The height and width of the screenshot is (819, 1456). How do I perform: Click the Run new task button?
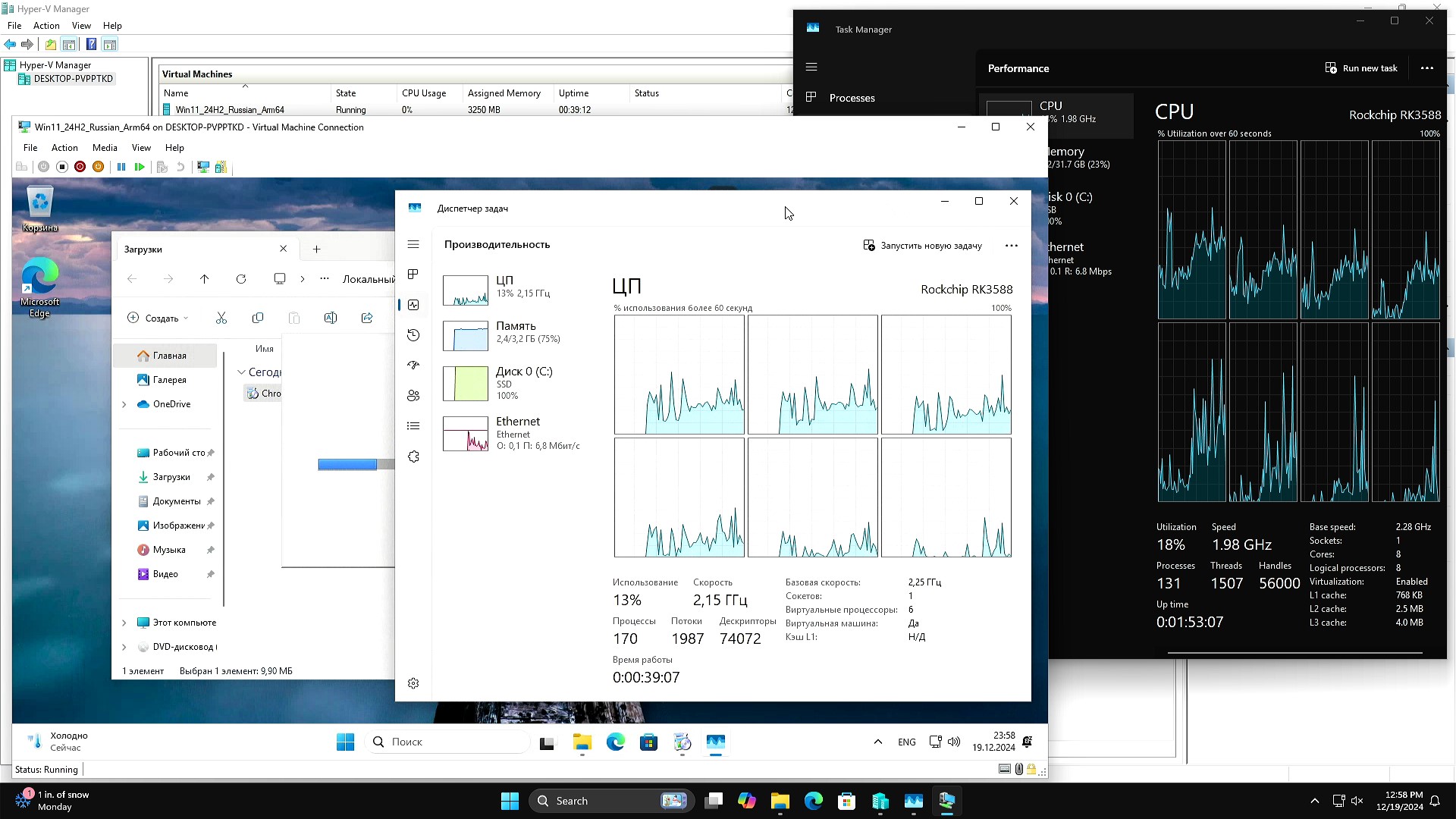pyautogui.click(x=1361, y=68)
